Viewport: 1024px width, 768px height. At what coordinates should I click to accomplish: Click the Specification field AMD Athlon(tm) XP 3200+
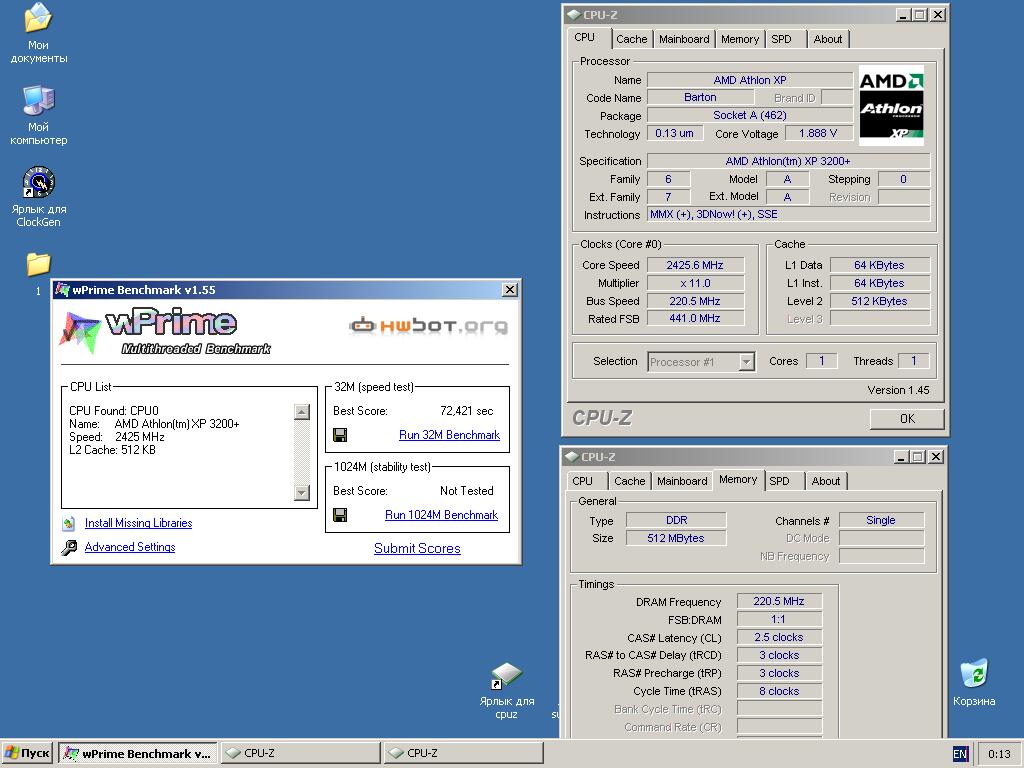pyautogui.click(x=788, y=161)
